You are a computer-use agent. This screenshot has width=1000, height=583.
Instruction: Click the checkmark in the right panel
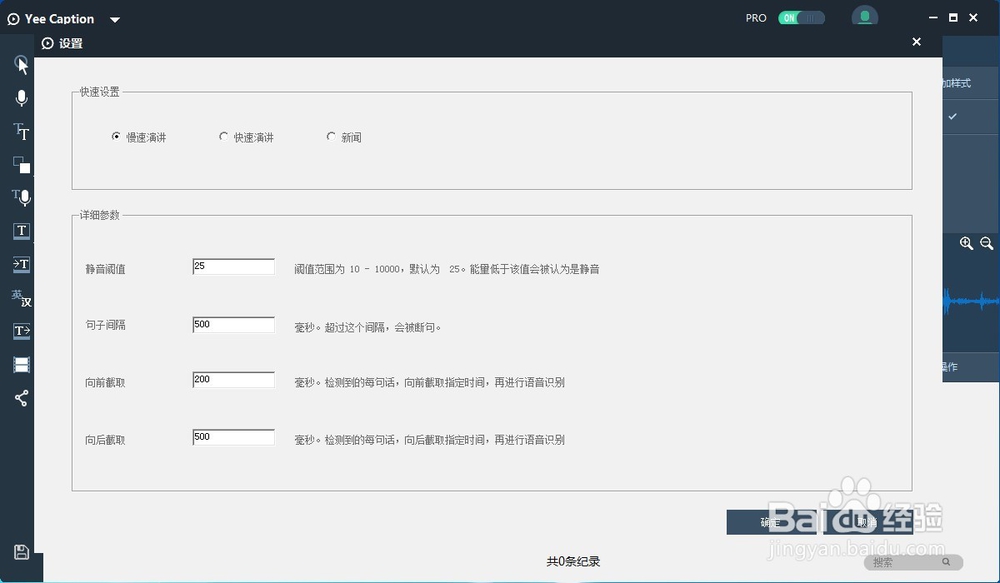point(952,116)
